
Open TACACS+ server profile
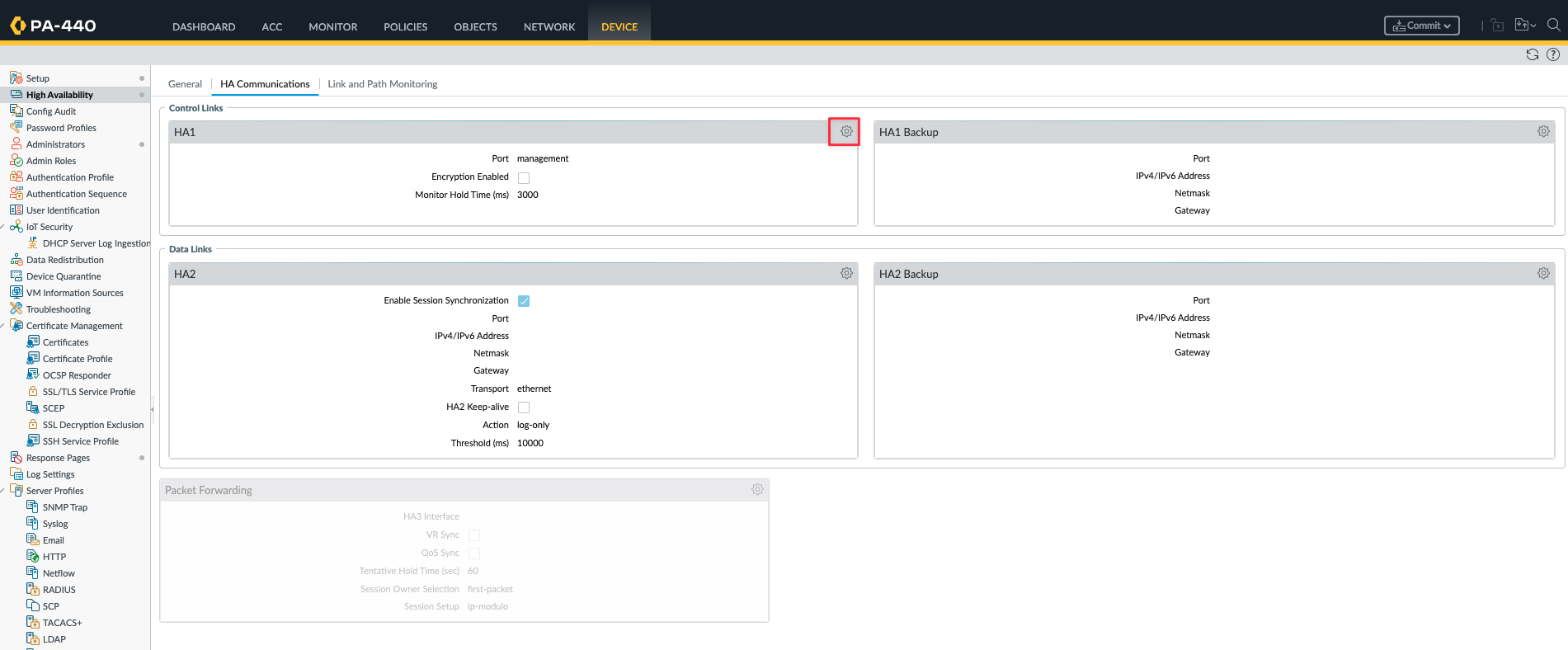(x=63, y=623)
